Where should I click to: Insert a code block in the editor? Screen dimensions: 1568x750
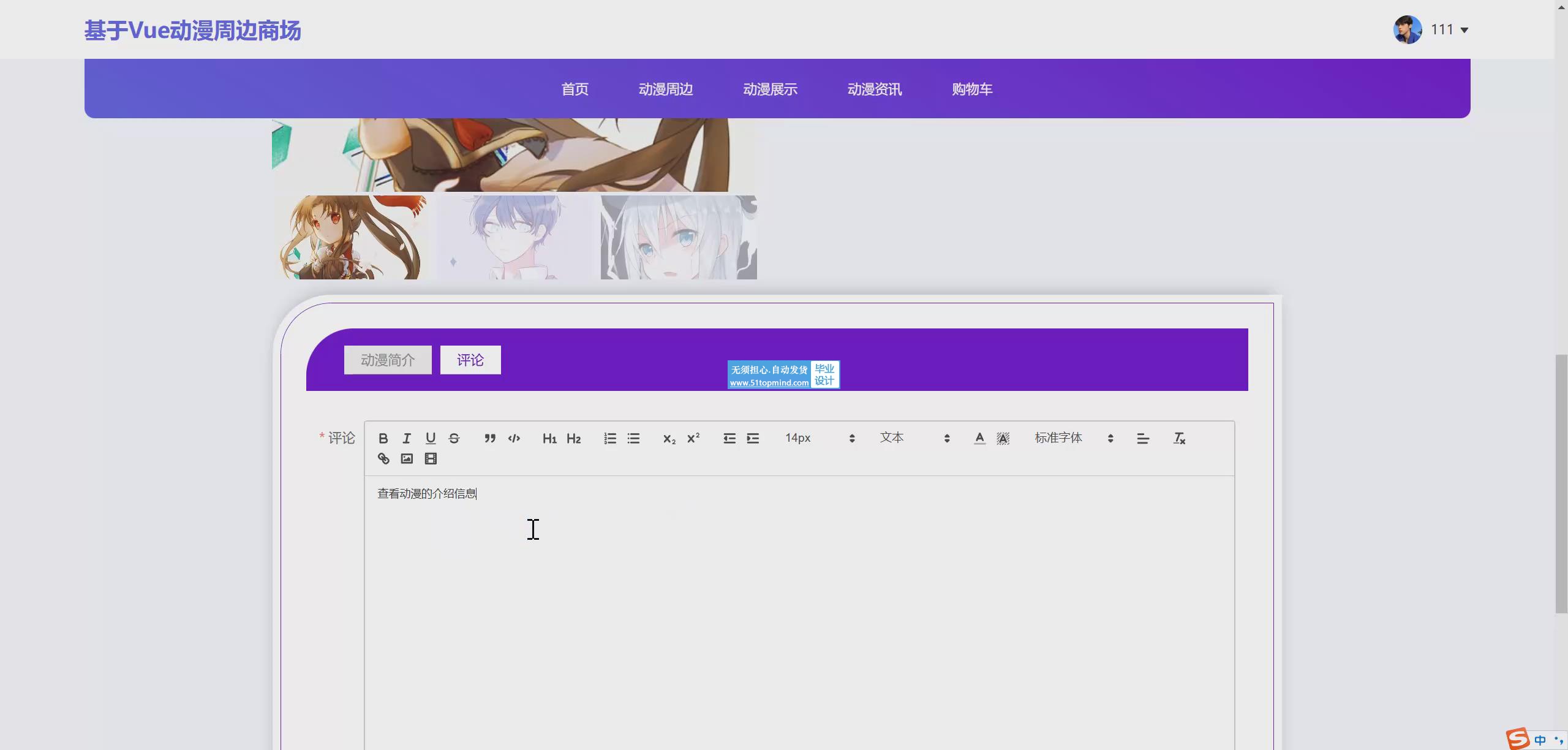(514, 438)
